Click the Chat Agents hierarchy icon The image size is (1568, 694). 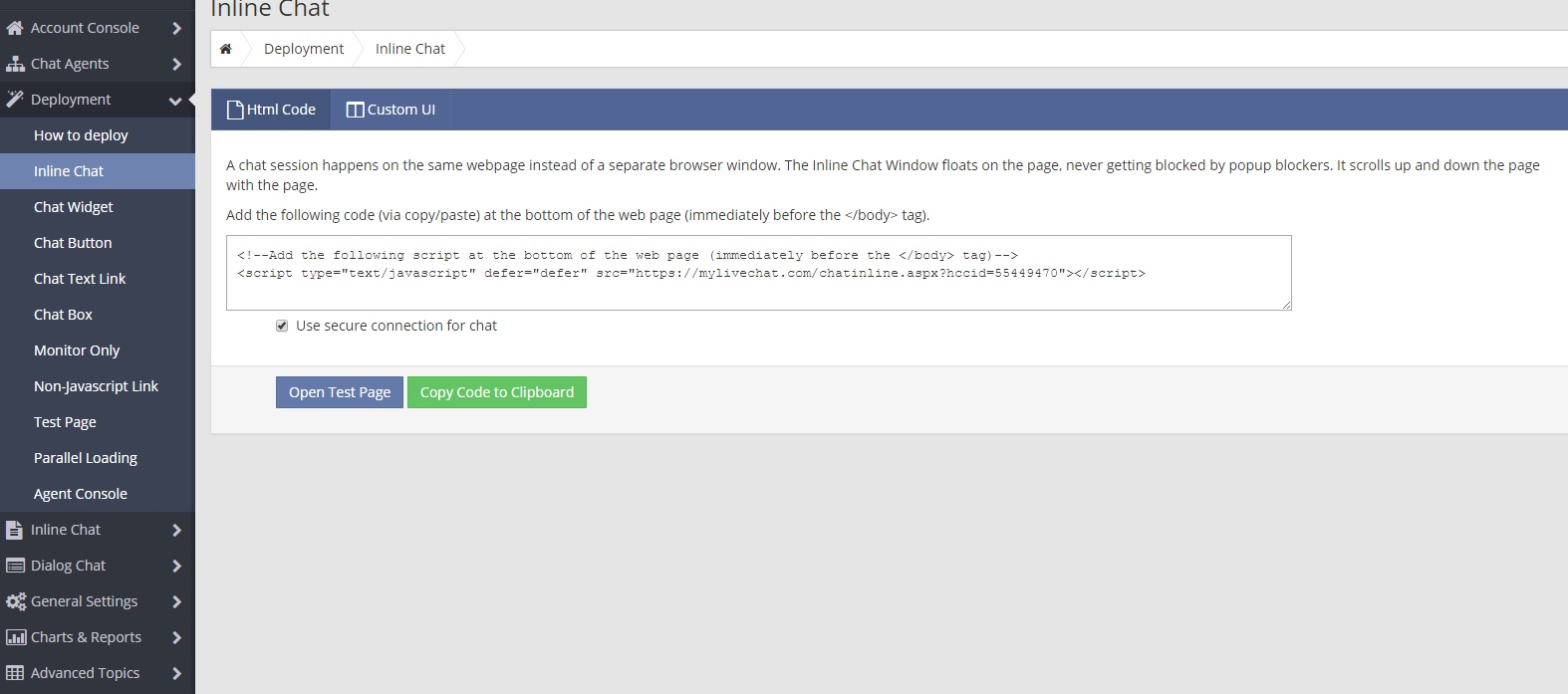tap(15, 64)
